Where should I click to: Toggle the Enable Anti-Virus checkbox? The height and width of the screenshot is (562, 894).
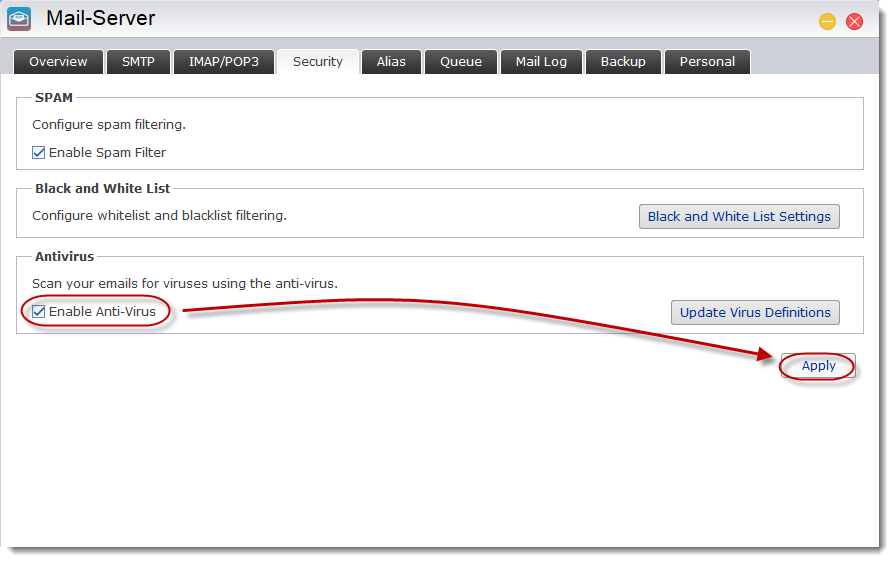(39, 312)
